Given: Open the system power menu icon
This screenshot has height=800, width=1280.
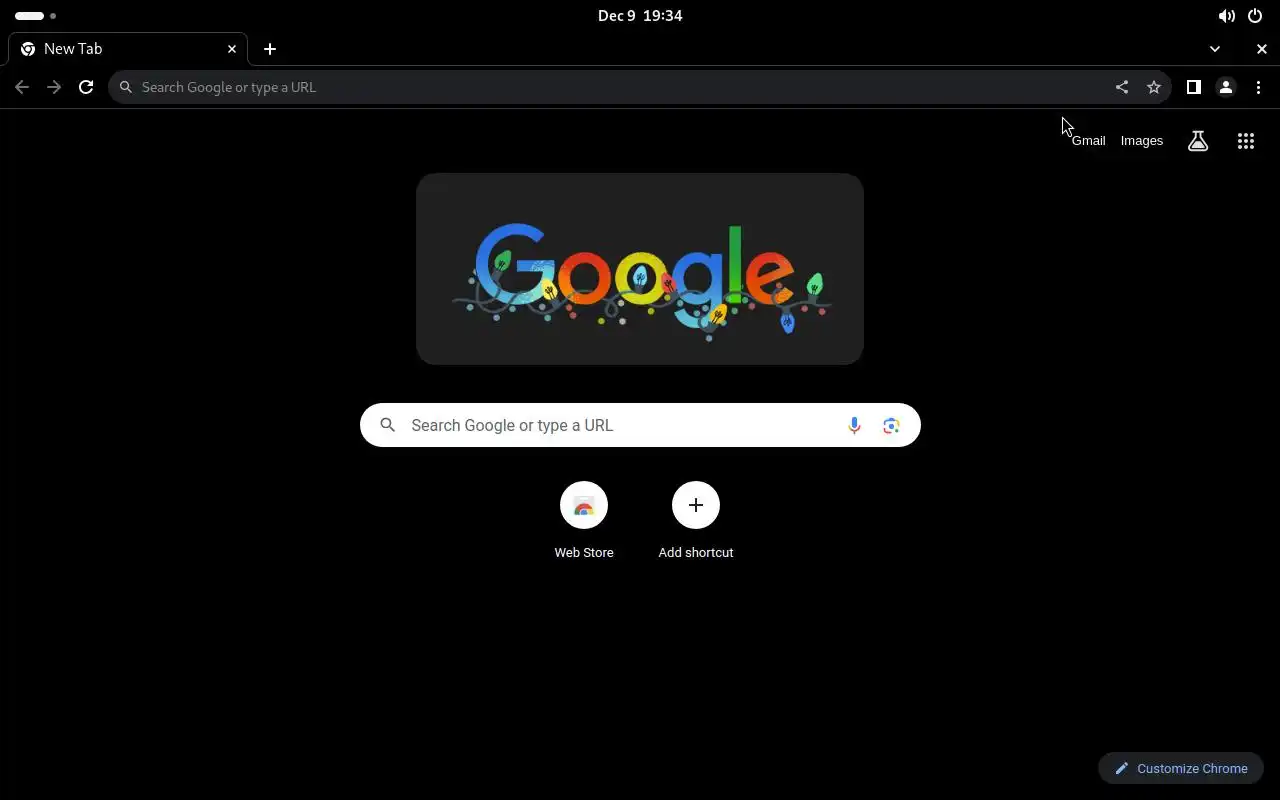Looking at the screenshot, I should pyautogui.click(x=1255, y=16).
